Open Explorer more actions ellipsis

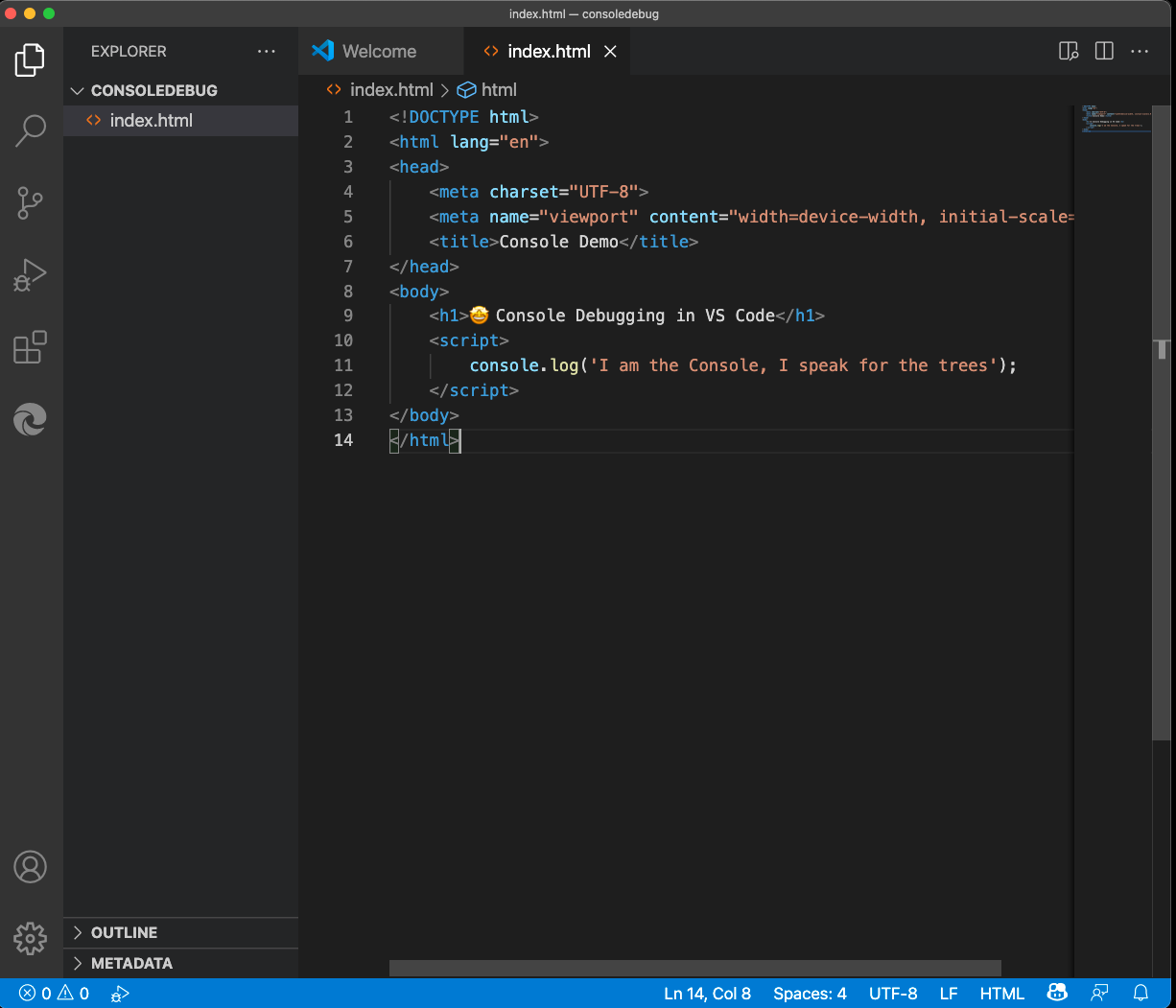(267, 51)
